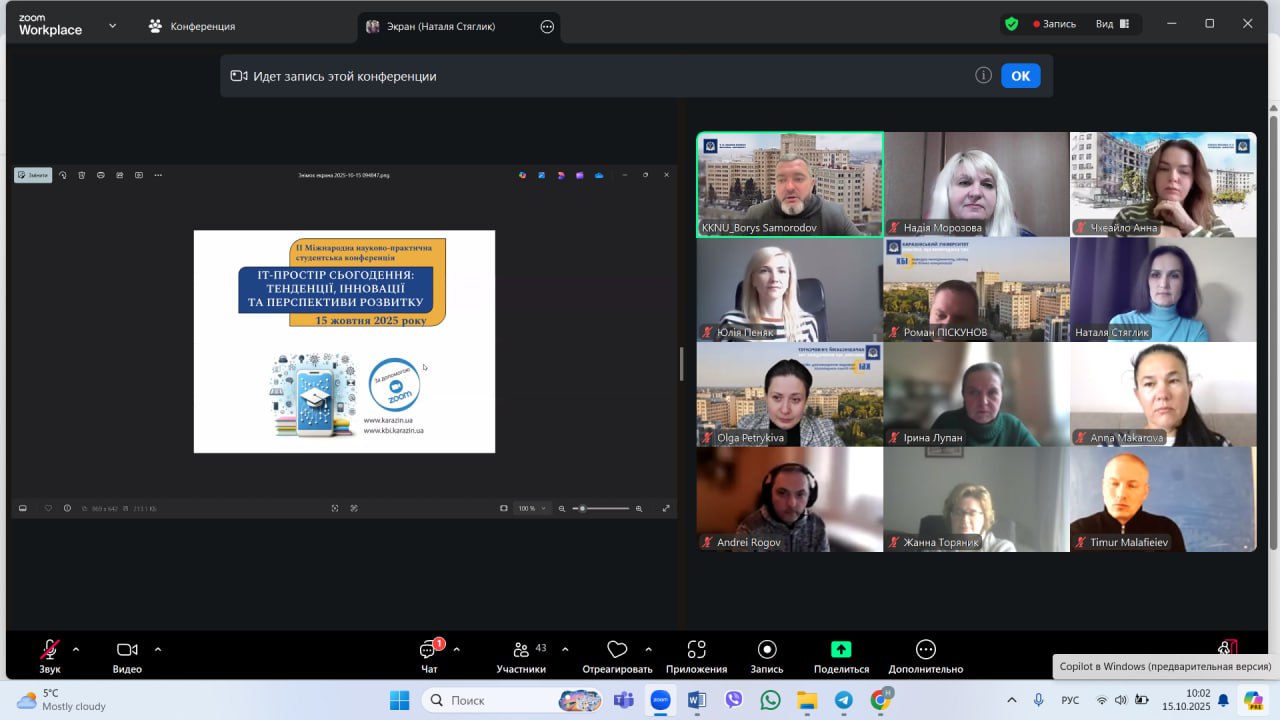Open the More options ellipsis icon

pos(926,650)
